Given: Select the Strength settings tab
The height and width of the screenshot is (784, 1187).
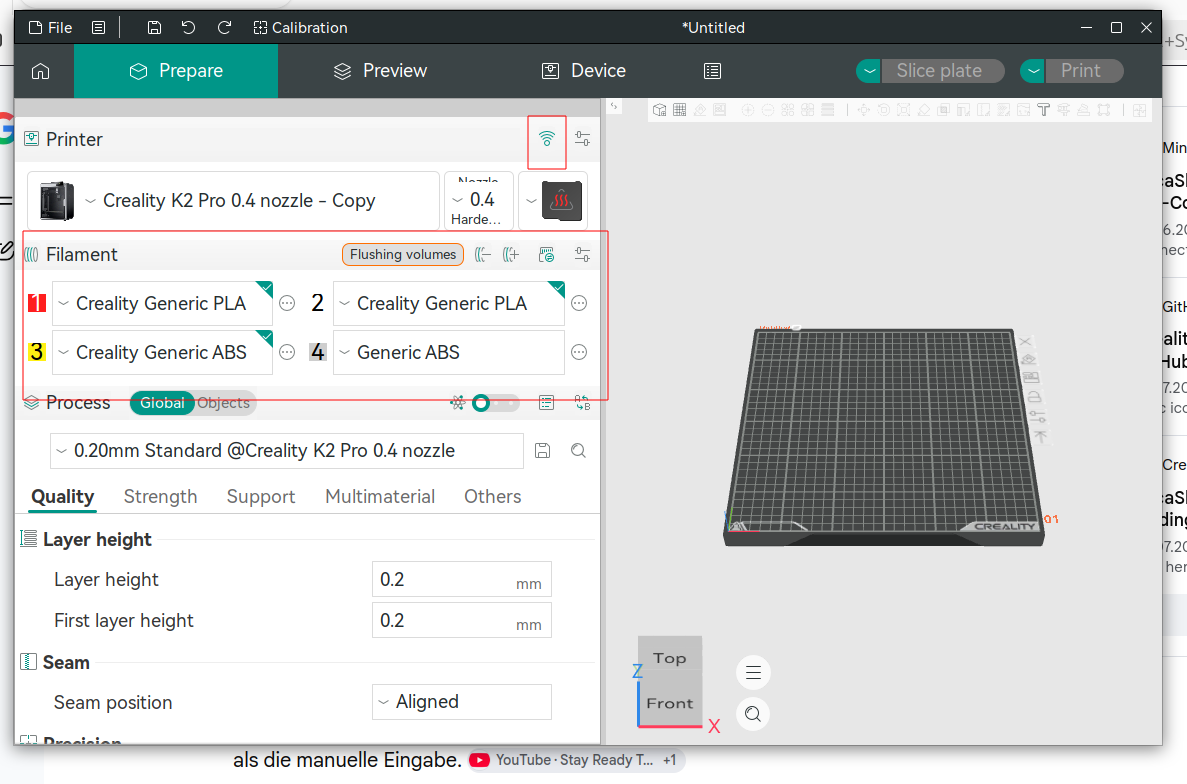Looking at the screenshot, I should tap(160, 497).
